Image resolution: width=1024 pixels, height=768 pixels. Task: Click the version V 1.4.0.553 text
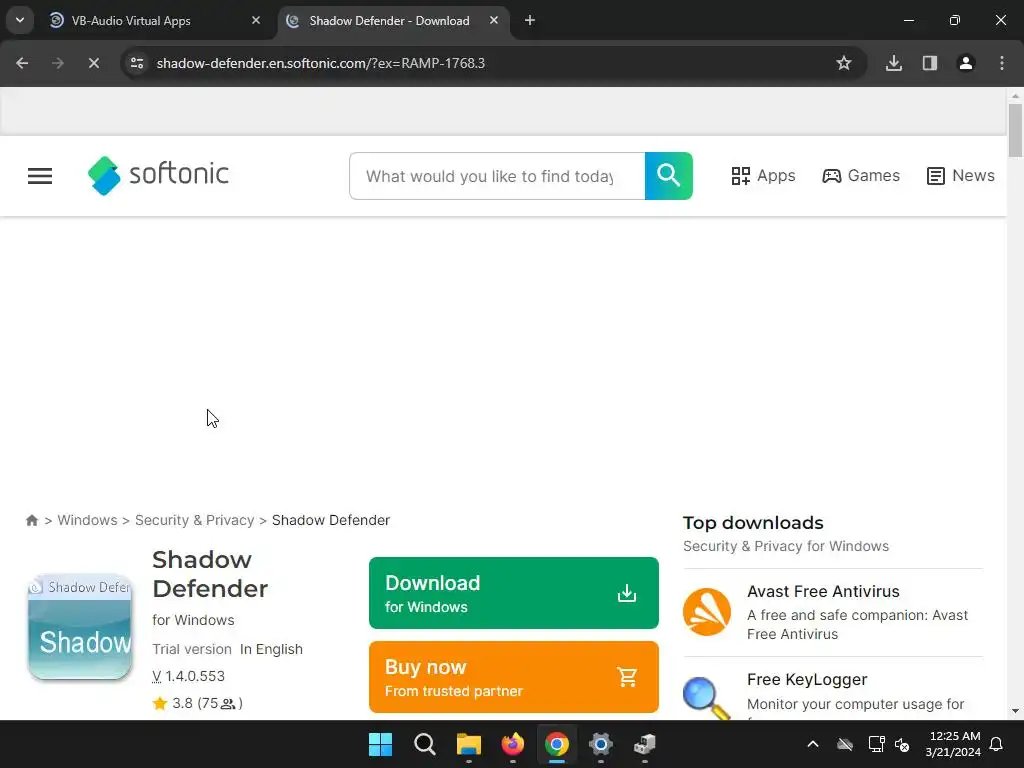click(188, 676)
